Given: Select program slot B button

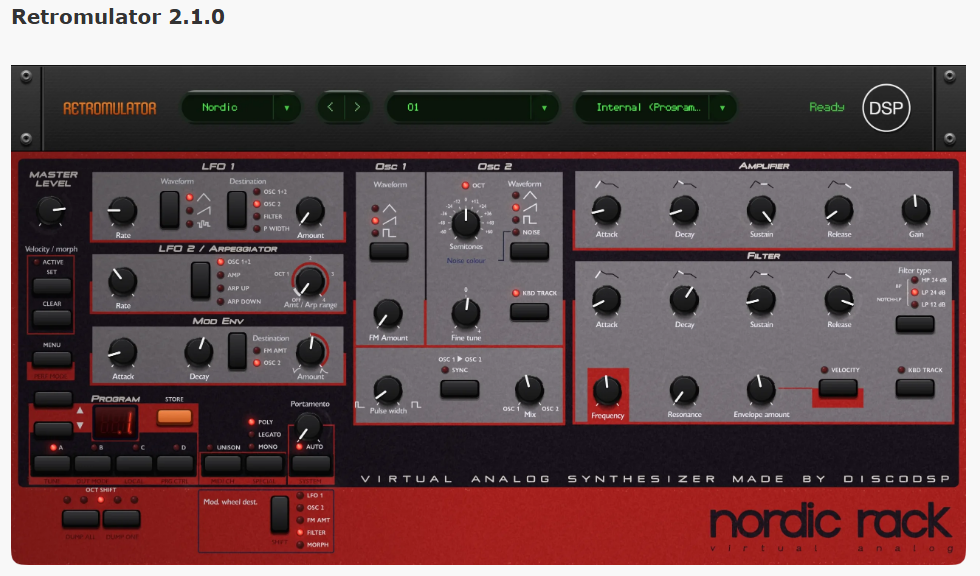Looking at the screenshot, I should [93, 464].
